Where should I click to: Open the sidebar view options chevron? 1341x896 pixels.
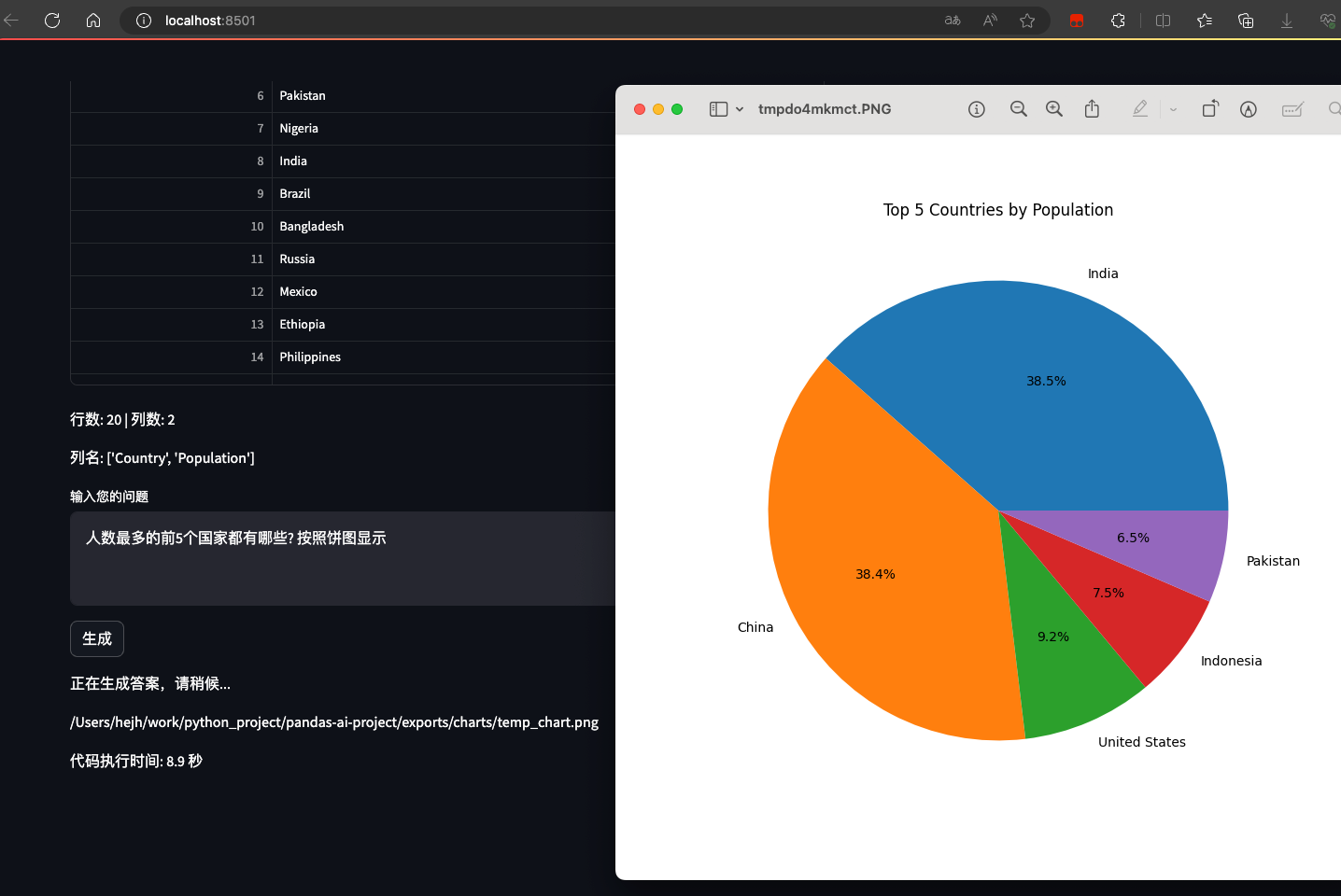coord(738,109)
